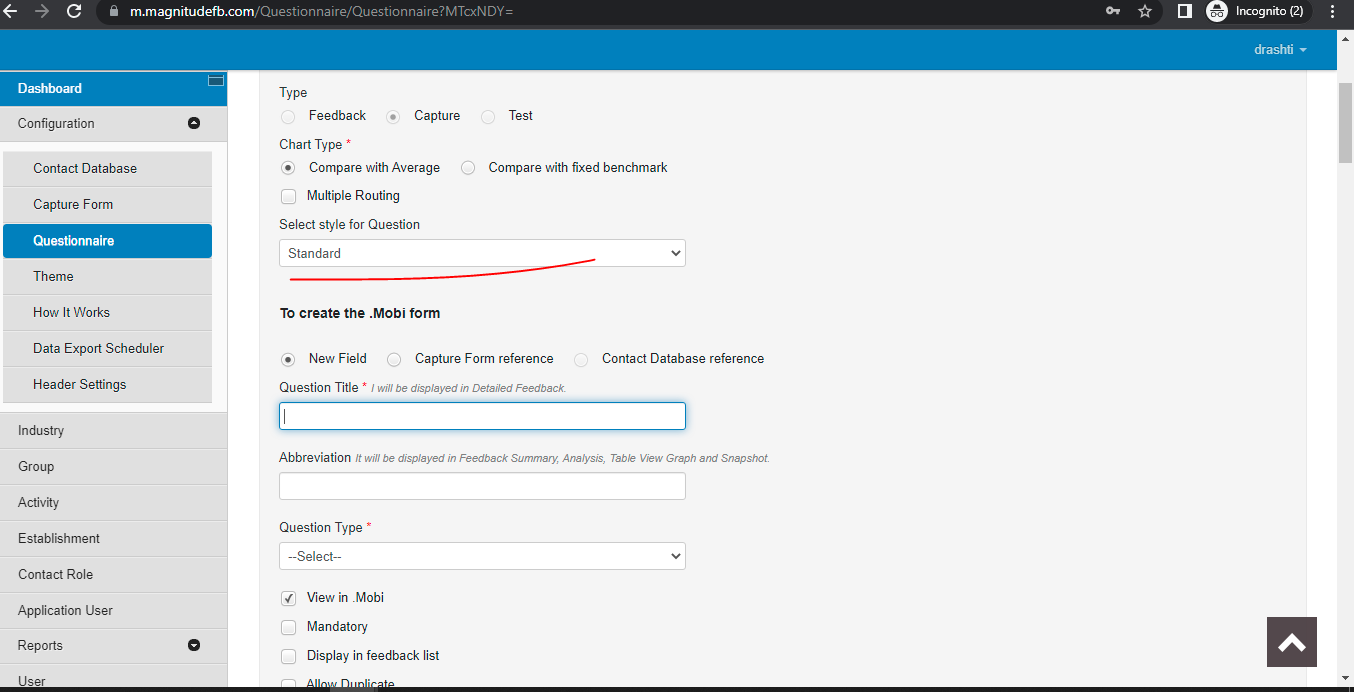Image resolution: width=1354 pixels, height=692 pixels.
Task: Open the Select style for Question dropdown
Action: (482, 254)
